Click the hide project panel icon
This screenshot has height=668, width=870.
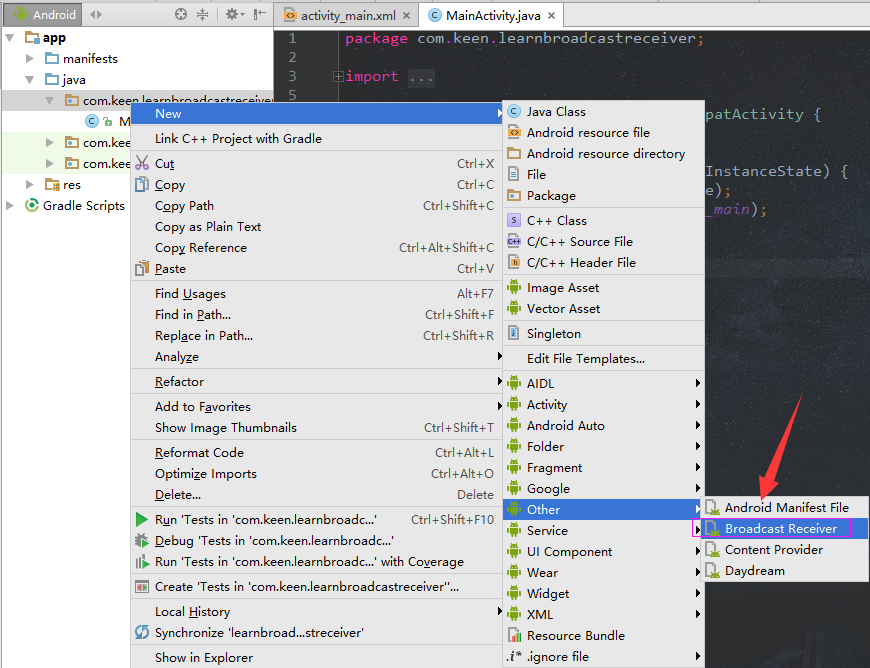point(259,14)
